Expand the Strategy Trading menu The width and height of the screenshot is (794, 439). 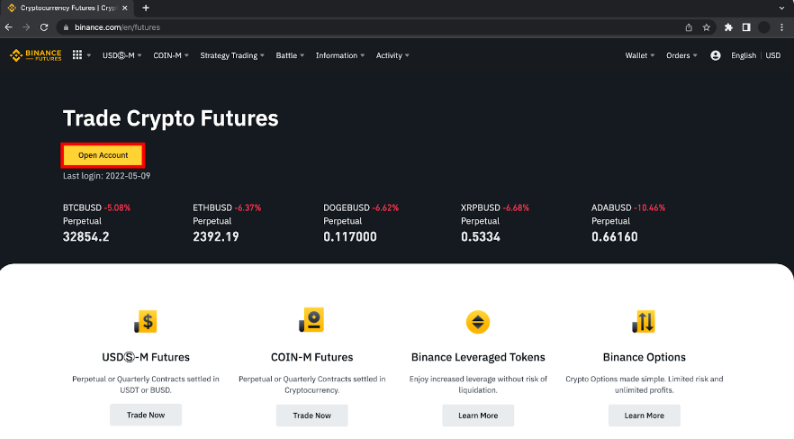232,55
